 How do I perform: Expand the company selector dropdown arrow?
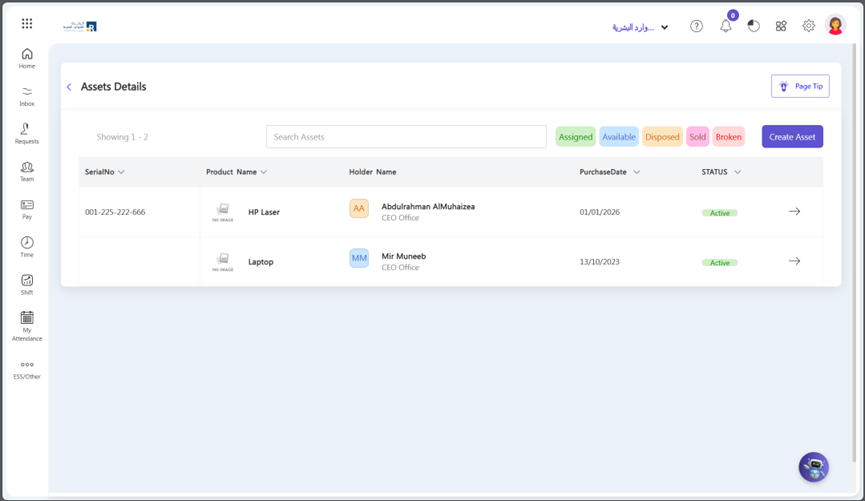664,27
